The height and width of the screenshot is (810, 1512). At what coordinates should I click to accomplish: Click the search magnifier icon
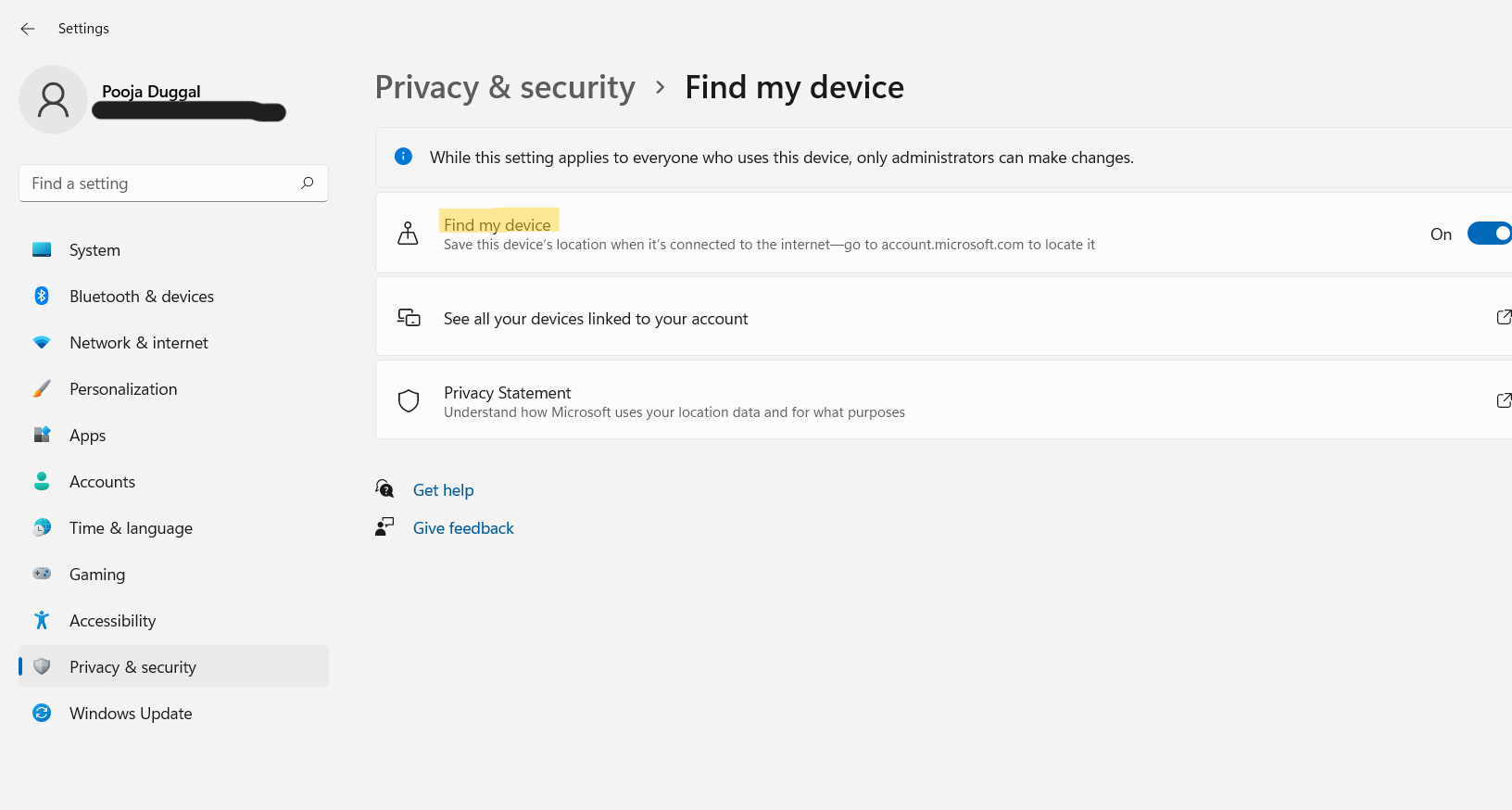(x=308, y=184)
